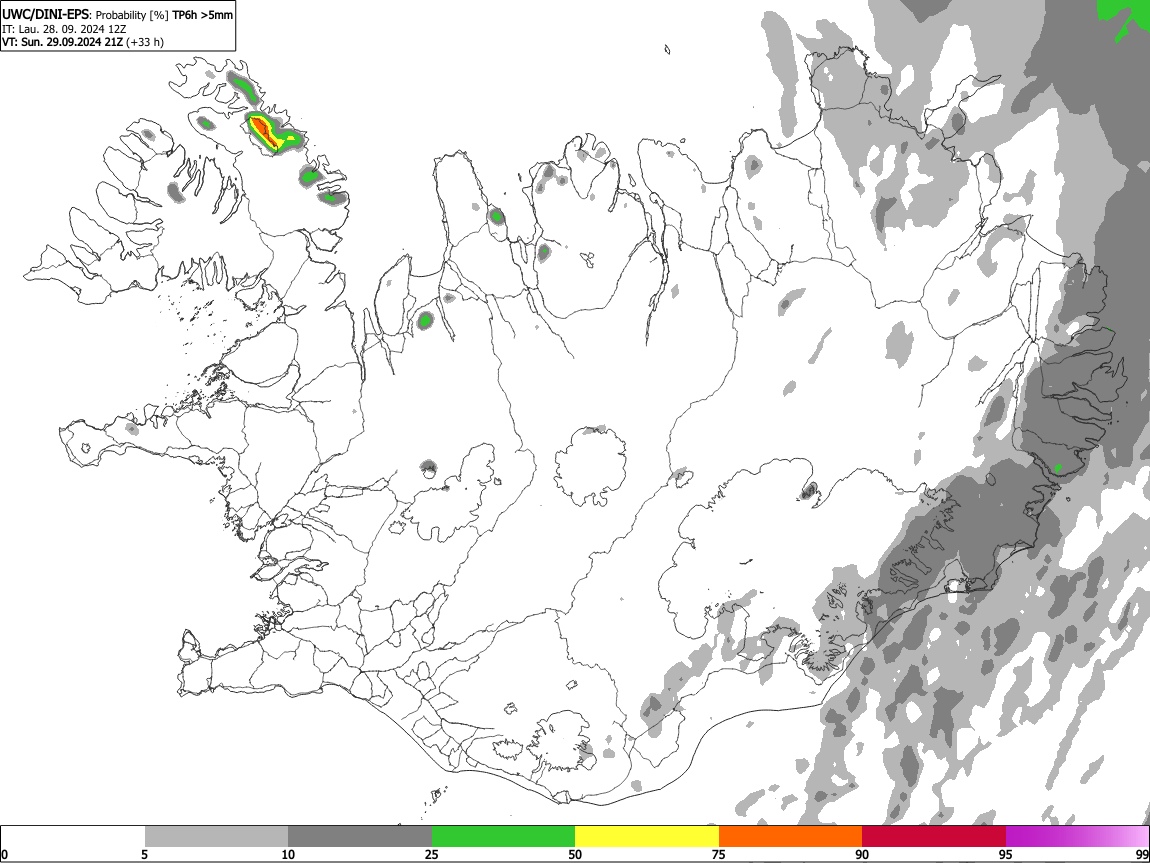Click the legend label '50'
The height and width of the screenshot is (863, 1150).
(x=575, y=855)
